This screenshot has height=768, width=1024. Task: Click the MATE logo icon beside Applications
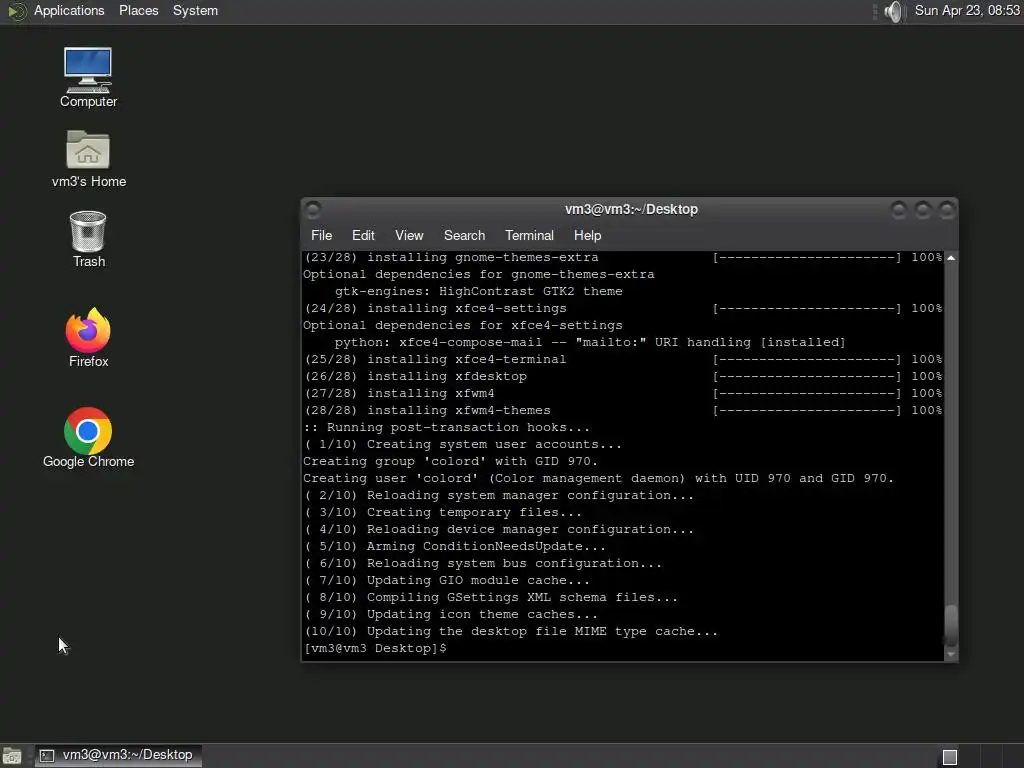click(16, 11)
